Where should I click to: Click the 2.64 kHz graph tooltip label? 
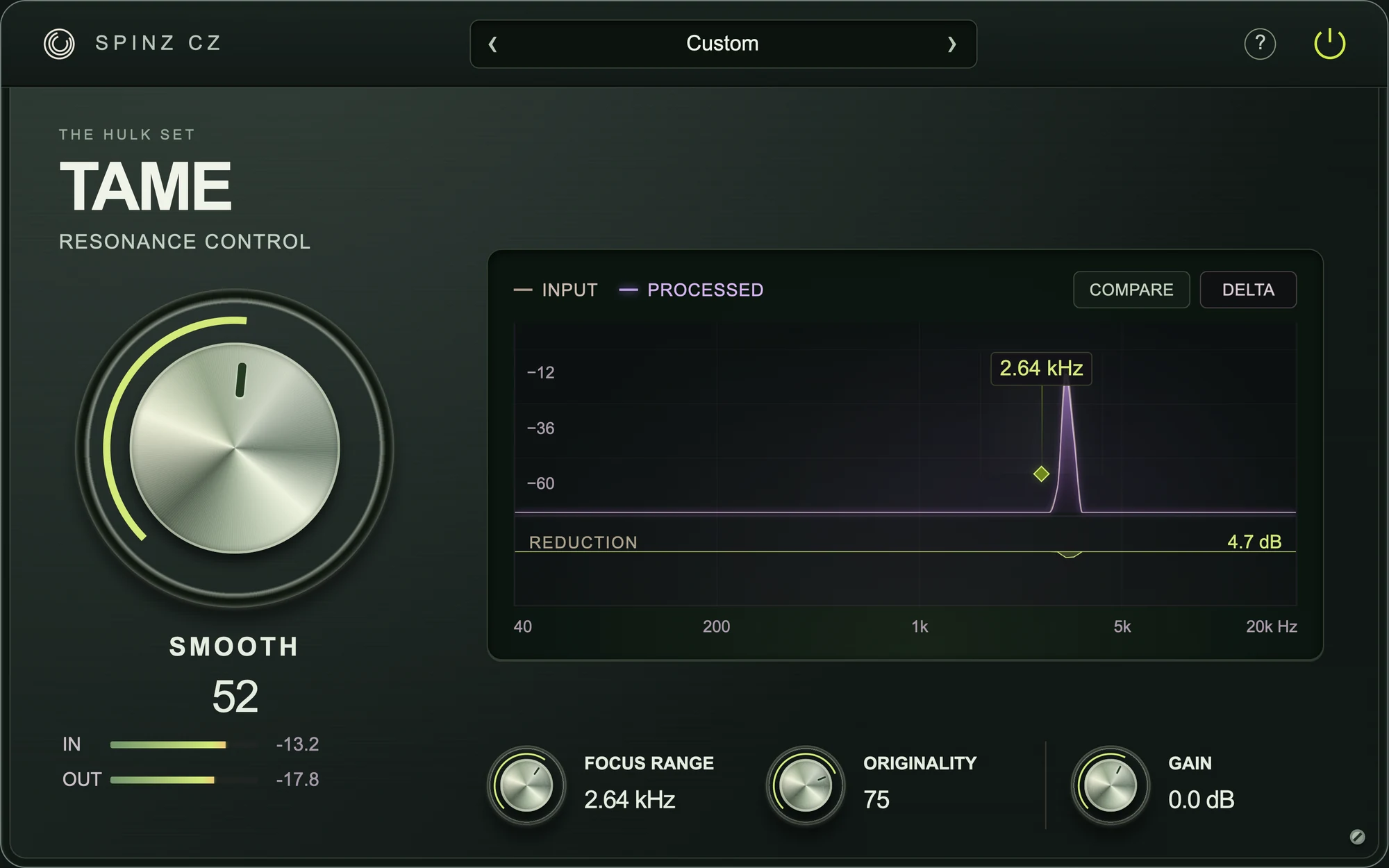pos(1041,368)
